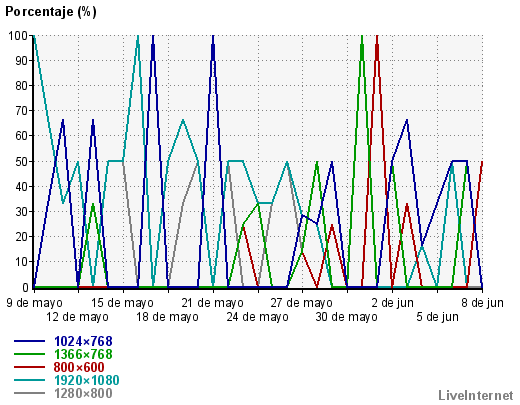Click the 40 value on Y axis

pos(22,187)
